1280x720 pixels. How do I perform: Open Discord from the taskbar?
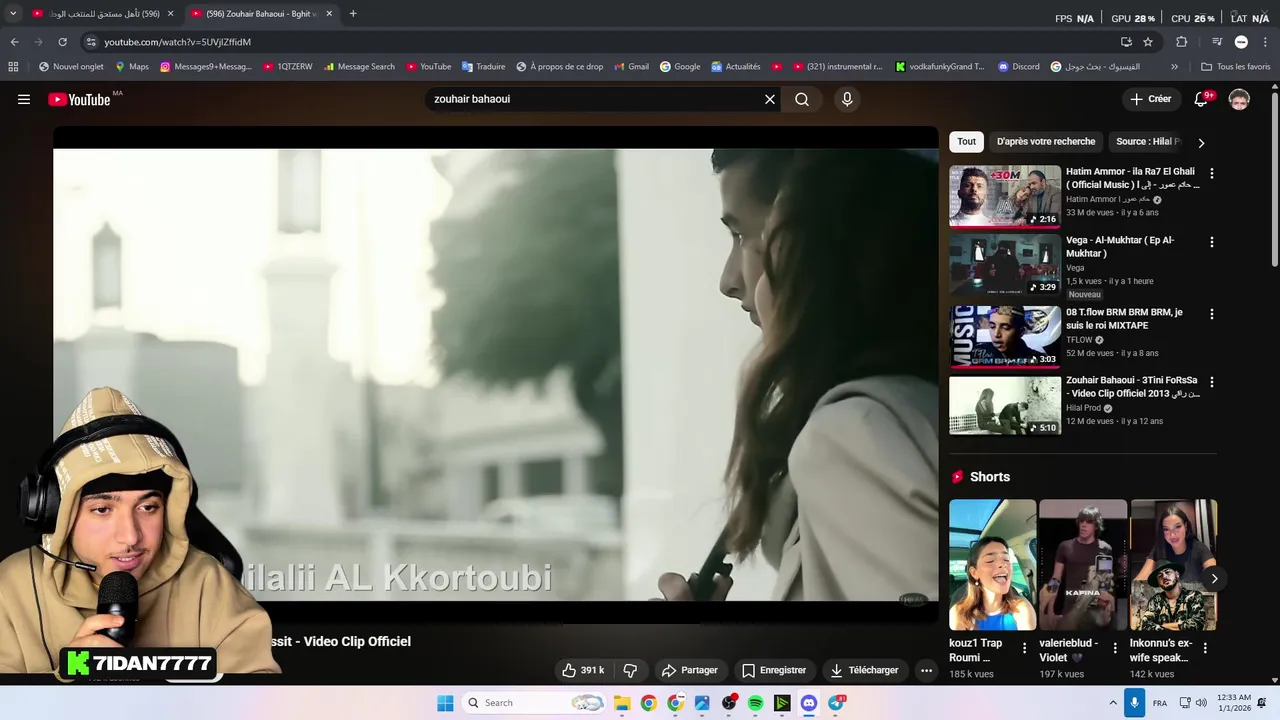coord(809,703)
